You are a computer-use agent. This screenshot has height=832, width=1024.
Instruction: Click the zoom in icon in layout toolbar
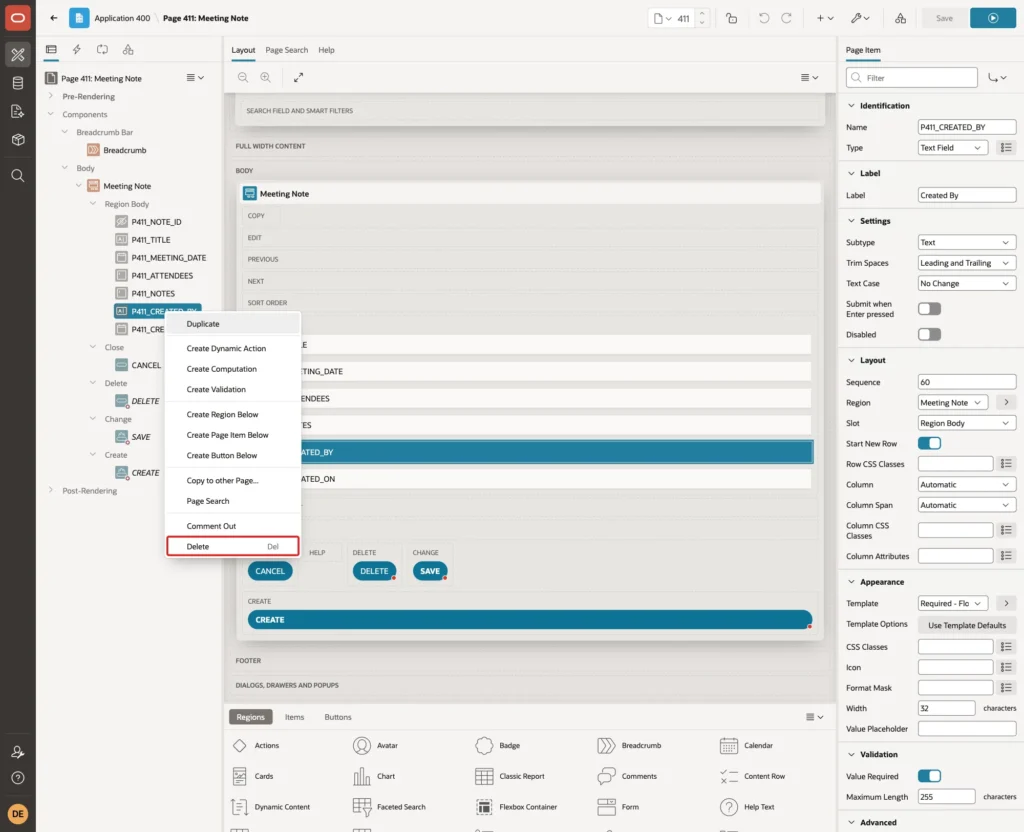(x=265, y=77)
